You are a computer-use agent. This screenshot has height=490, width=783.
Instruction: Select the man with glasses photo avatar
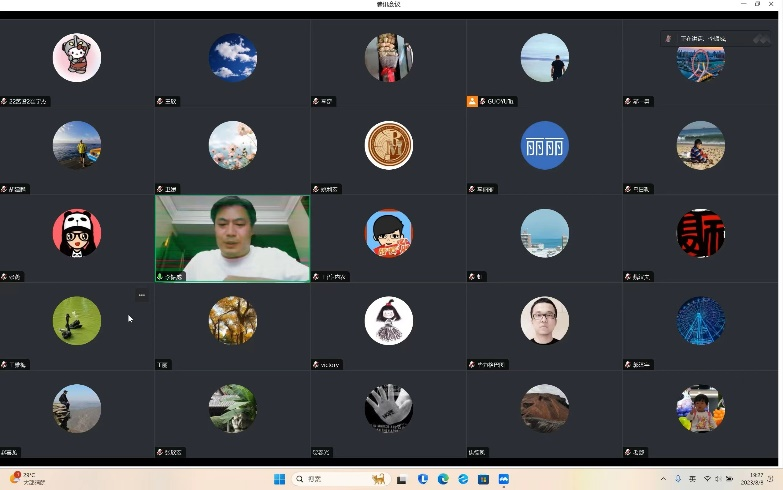545,321
